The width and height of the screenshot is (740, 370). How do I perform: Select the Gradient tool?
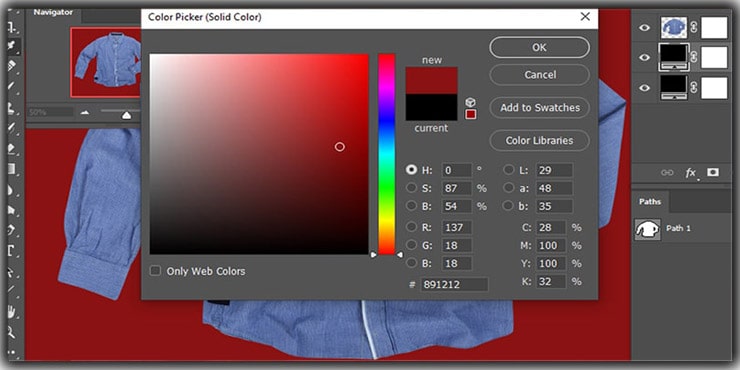point(12,169)
